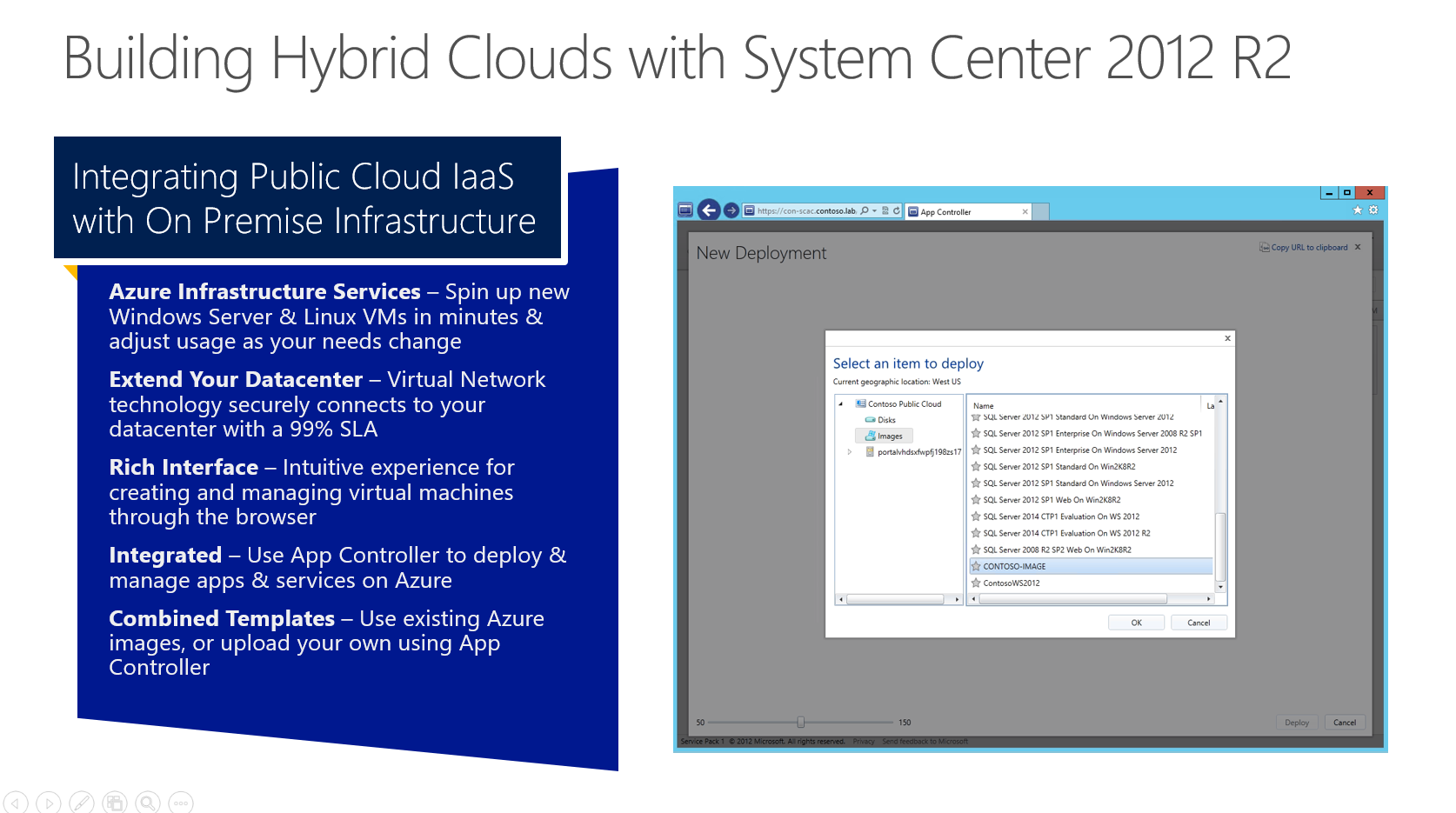Select SQL Server 2012 SP1 Enterprise 2008 R2 SP1
Screen dimensions: 1456x813
point(1092,433)
